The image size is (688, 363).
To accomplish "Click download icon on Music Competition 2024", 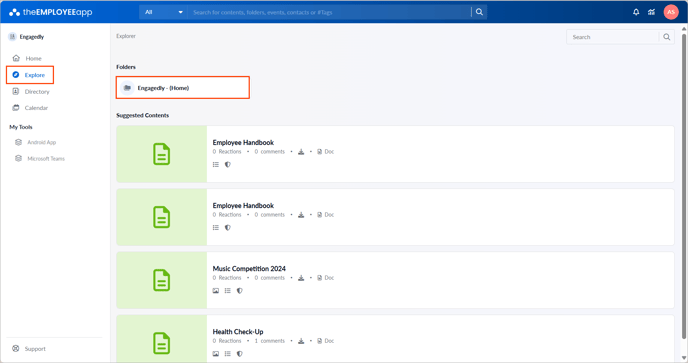I will coord(301,278).
